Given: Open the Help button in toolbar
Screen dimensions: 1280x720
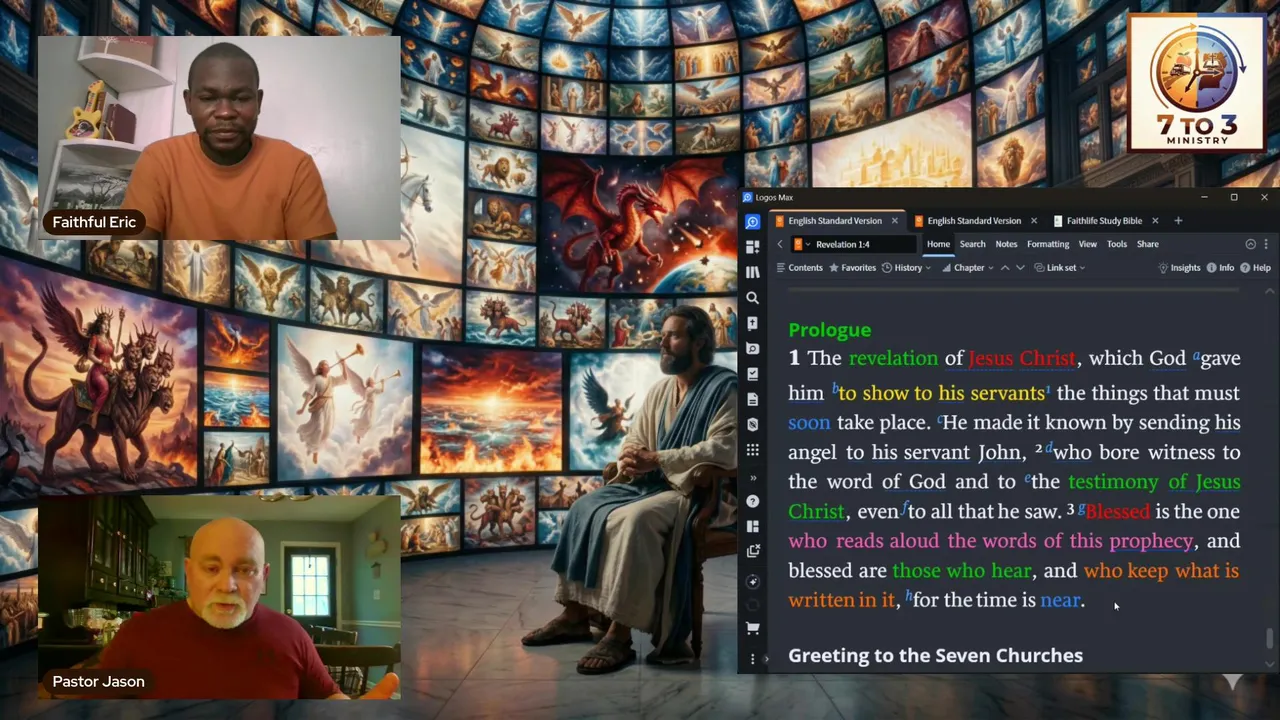Looking at the screenshot, I should [1255, 268].
